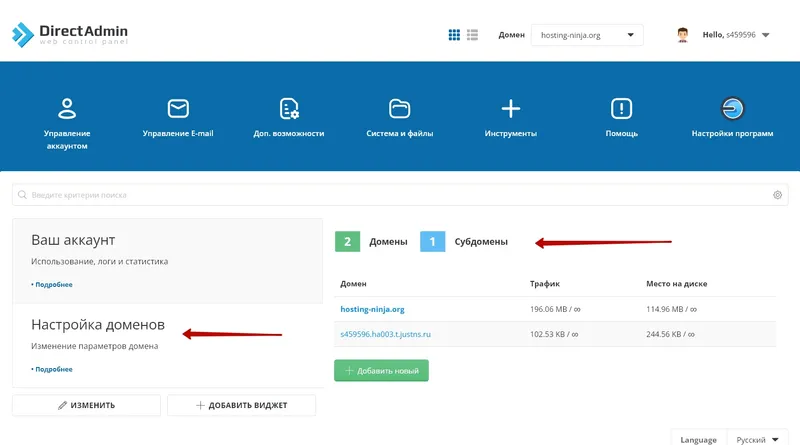Click the Место на диске column header
Screen dimensions: 800x445
click(677, 284)
